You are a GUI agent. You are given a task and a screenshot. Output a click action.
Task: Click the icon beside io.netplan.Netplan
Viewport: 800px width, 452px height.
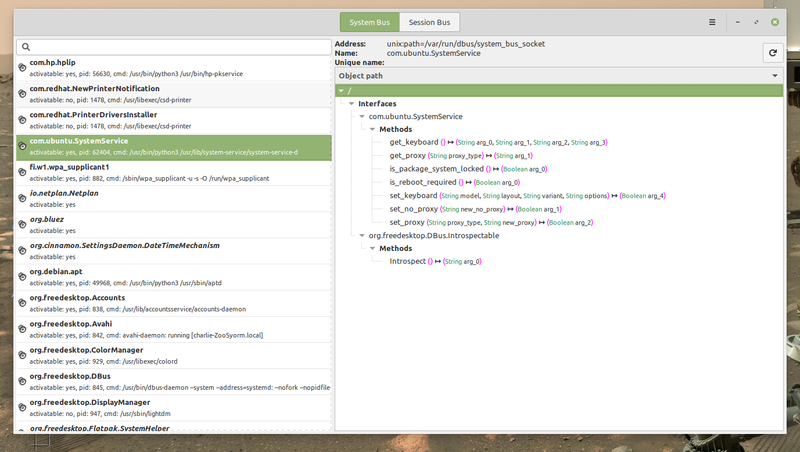coord(22,198)
